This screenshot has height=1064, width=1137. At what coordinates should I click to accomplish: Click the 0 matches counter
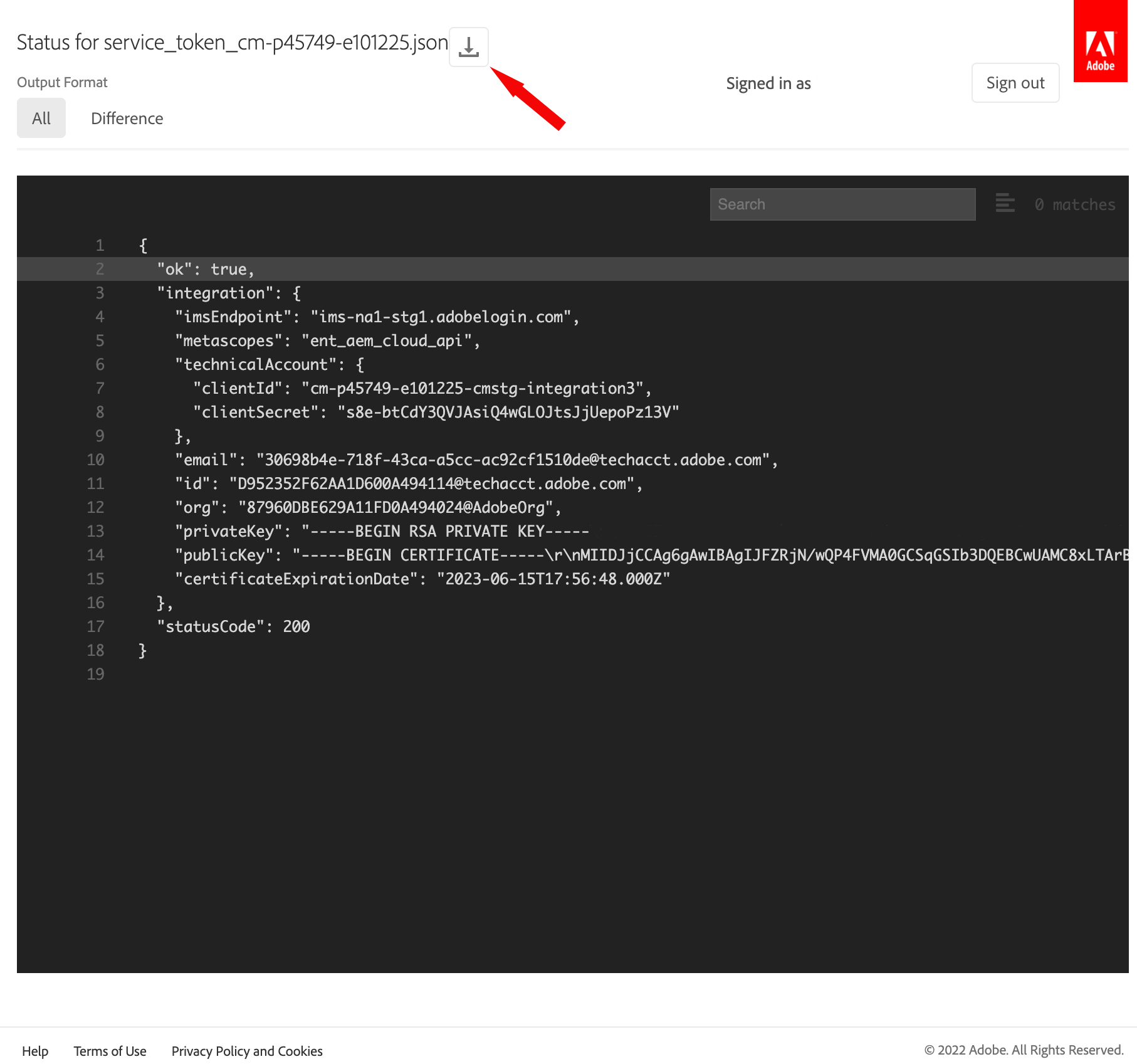pyautogui.click(x=1074, y=204)
